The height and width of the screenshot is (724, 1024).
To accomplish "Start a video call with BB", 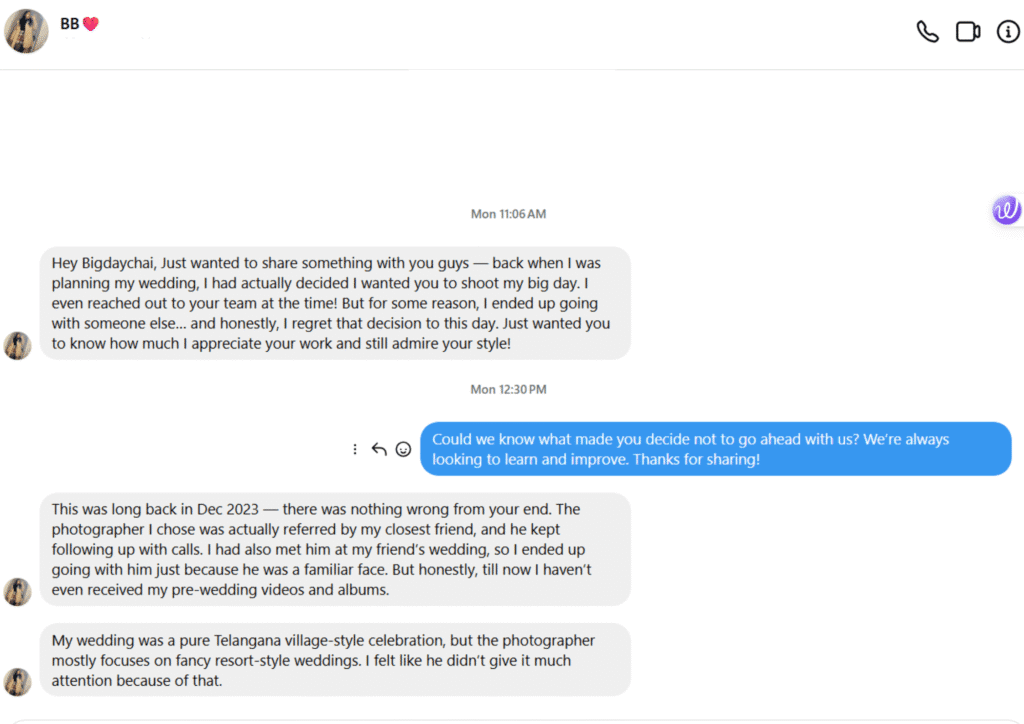I will click(968, 32).
